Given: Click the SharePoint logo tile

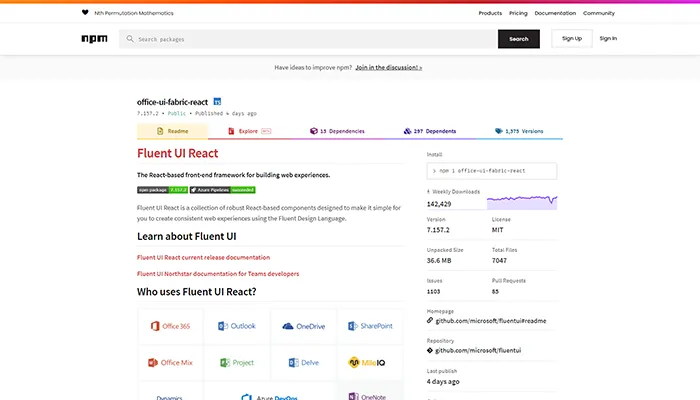Looking at the screenshot, I should tap(370, 326).
